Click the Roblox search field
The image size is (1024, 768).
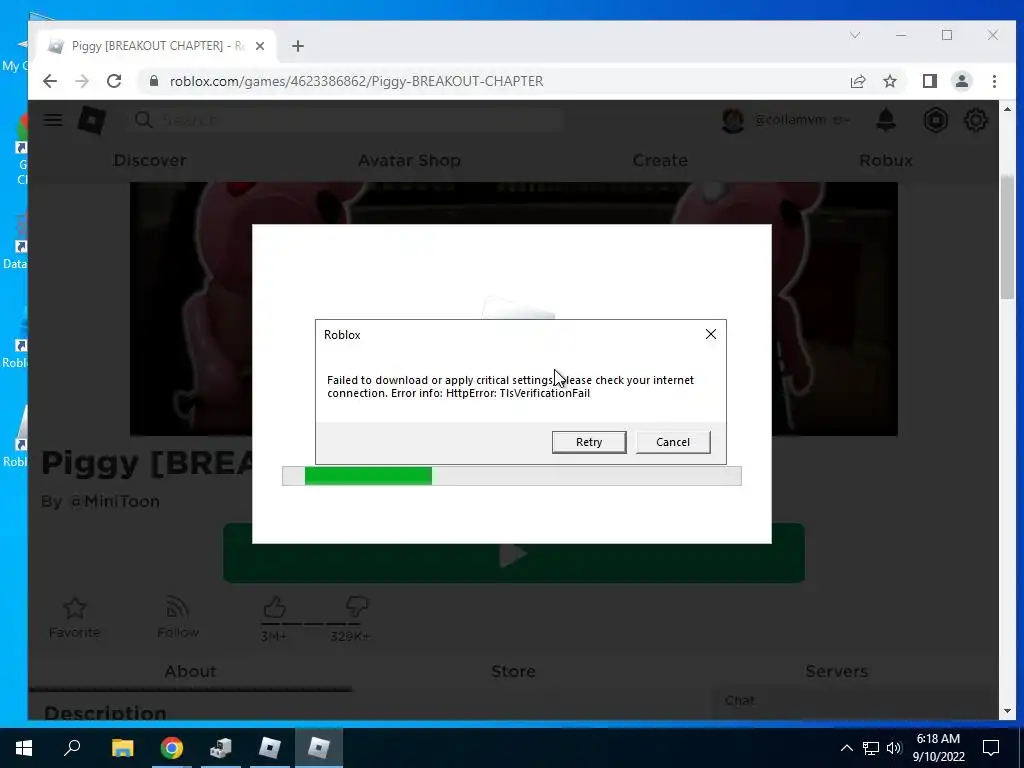click(346, 120)
